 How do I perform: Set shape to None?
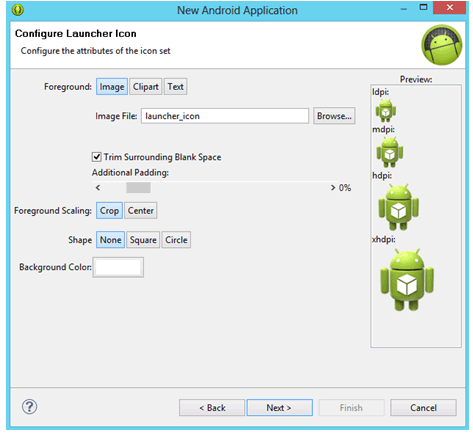[110, 240]
